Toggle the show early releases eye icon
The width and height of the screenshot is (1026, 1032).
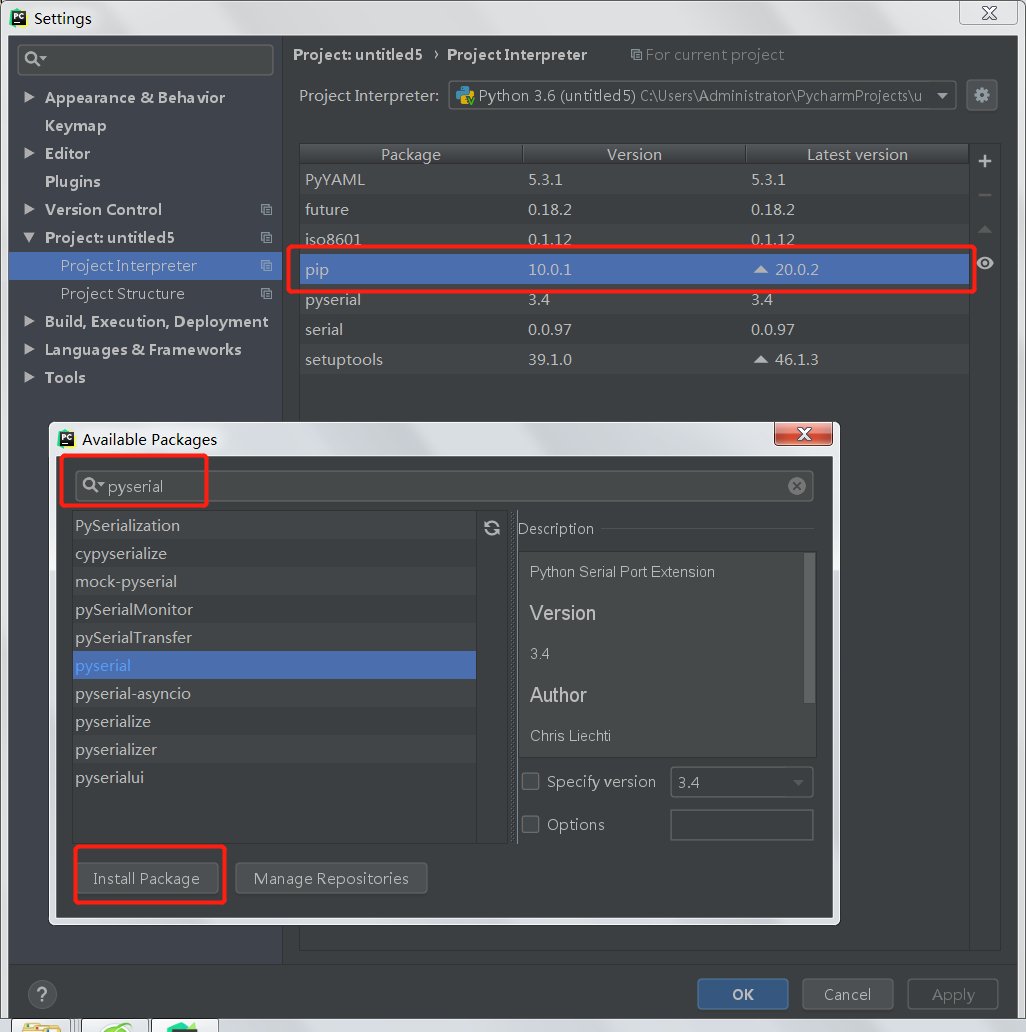pos(985,263)
